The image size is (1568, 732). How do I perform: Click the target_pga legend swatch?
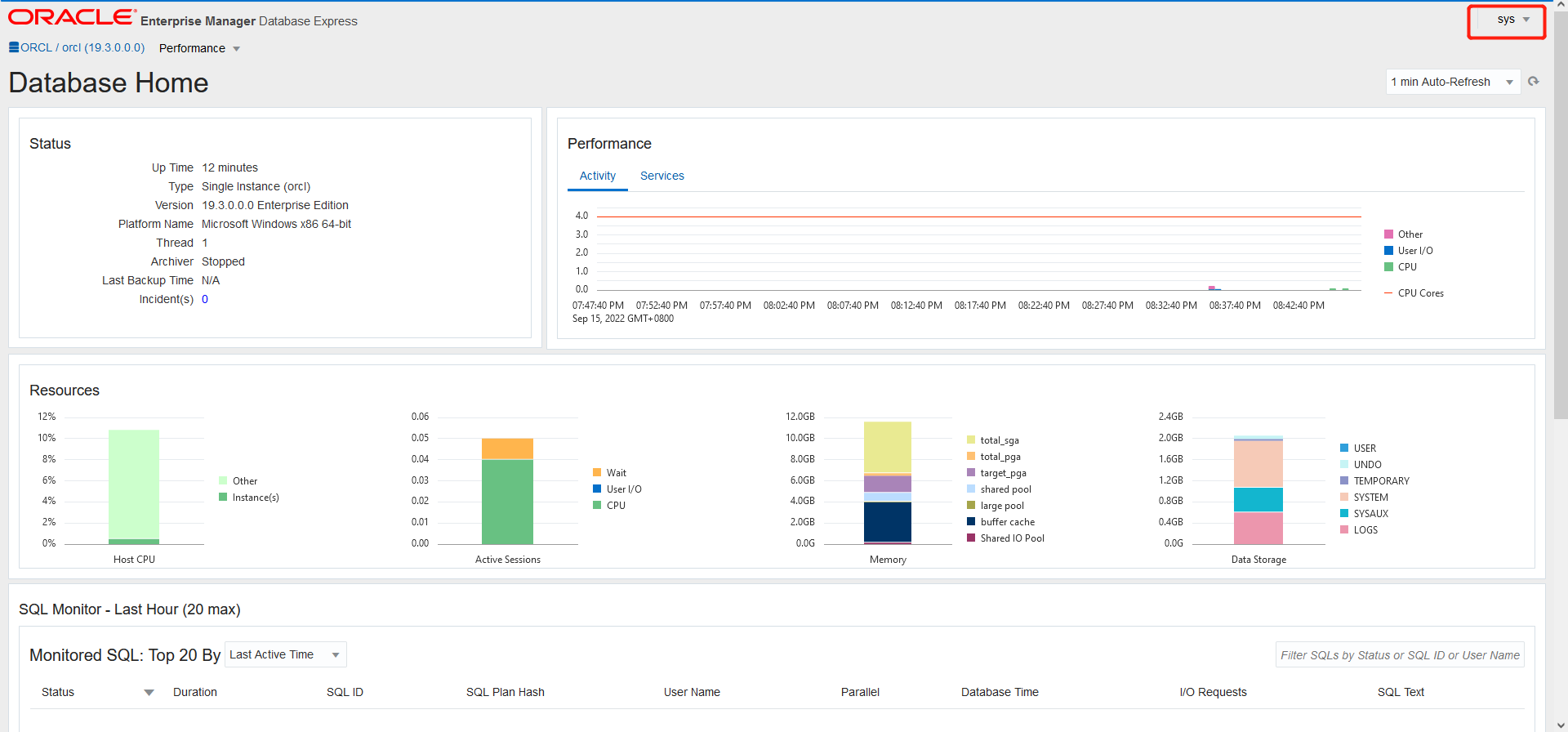[x=971, y=473]
